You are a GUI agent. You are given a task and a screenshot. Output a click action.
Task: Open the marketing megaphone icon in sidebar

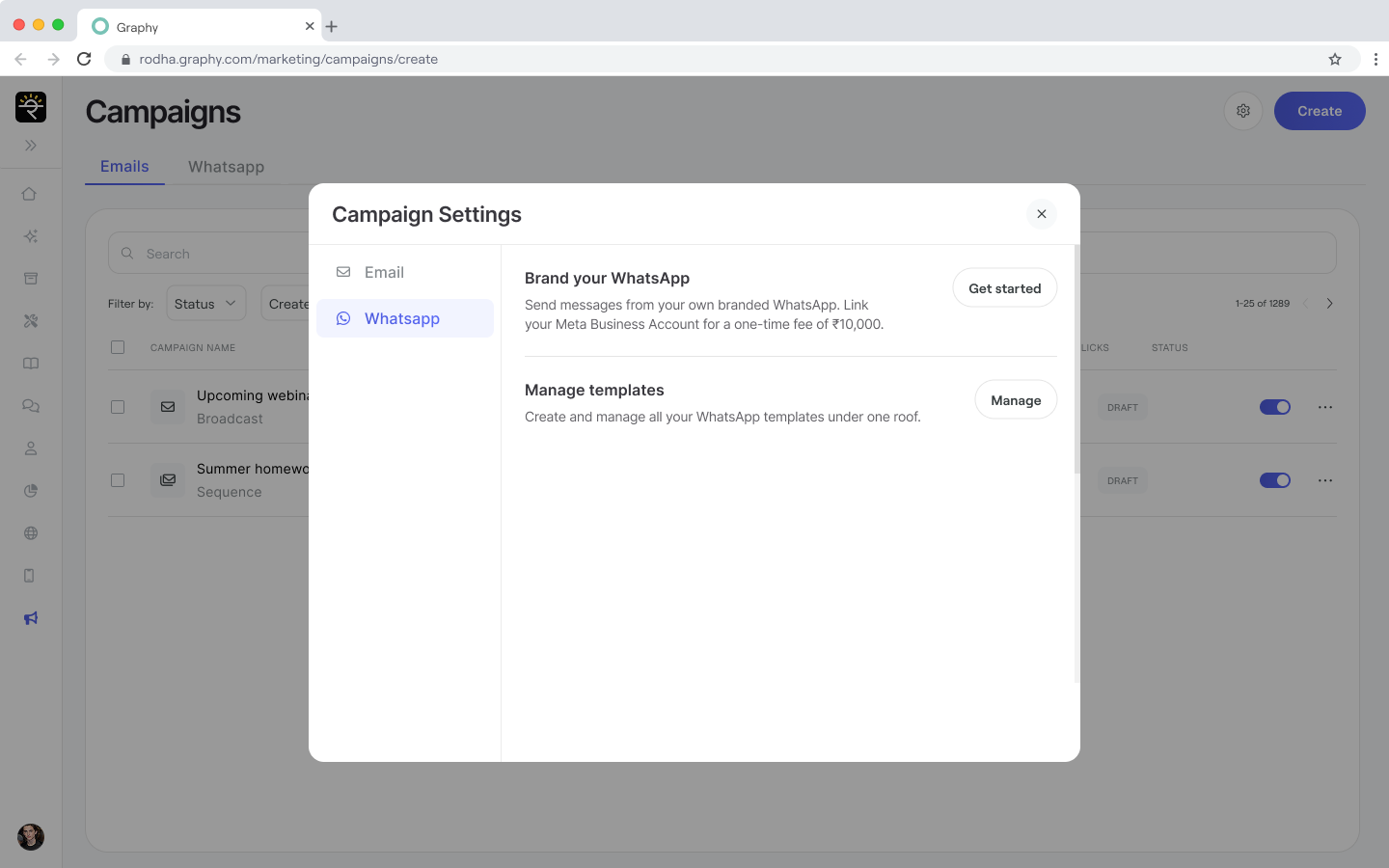click(x=31, y=618)
